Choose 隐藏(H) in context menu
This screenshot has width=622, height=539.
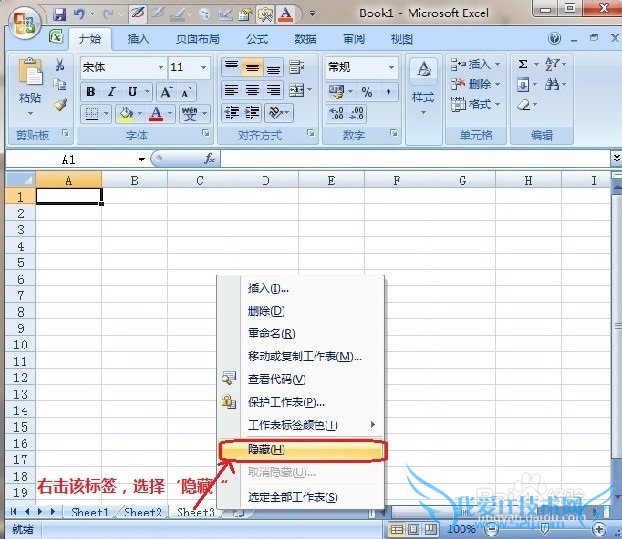coord(301,449)
